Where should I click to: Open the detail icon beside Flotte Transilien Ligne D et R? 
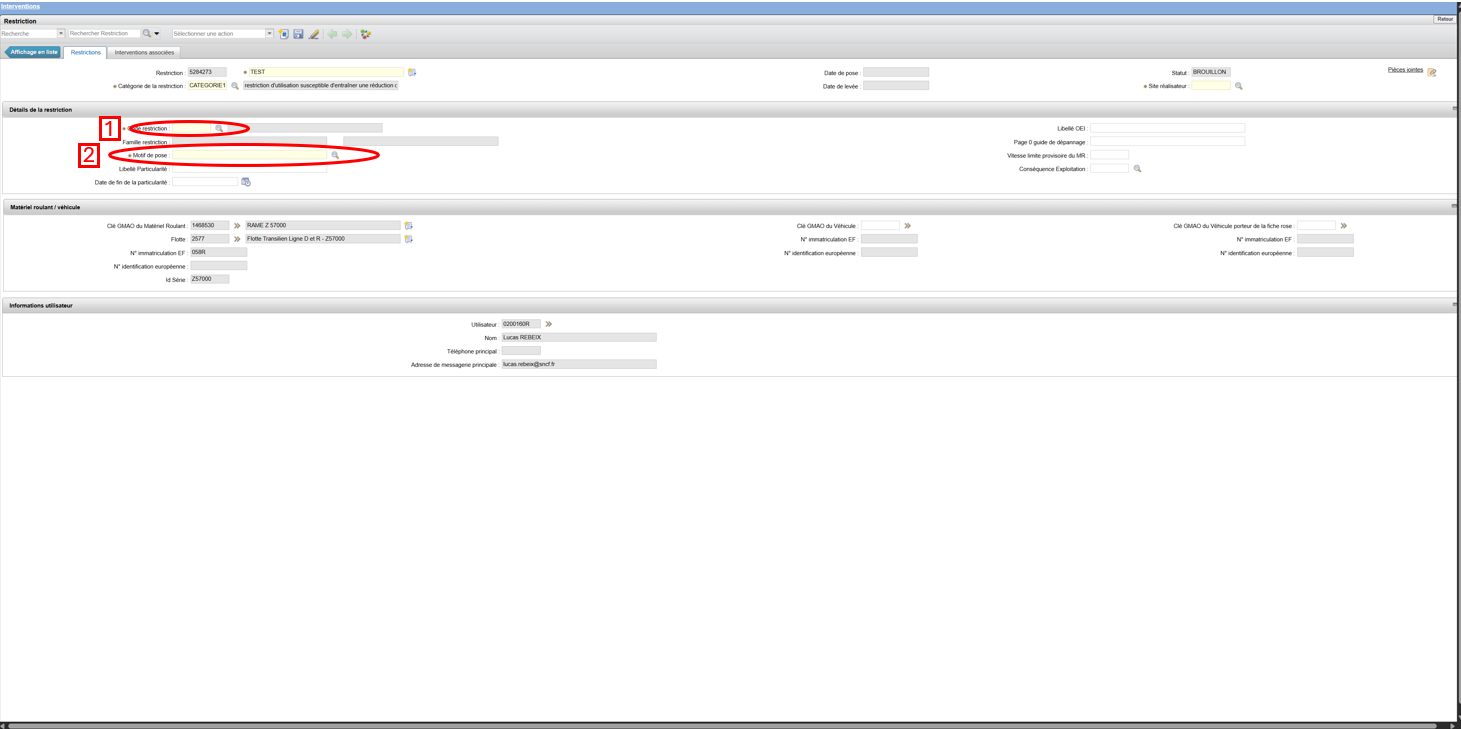[408, 239]
